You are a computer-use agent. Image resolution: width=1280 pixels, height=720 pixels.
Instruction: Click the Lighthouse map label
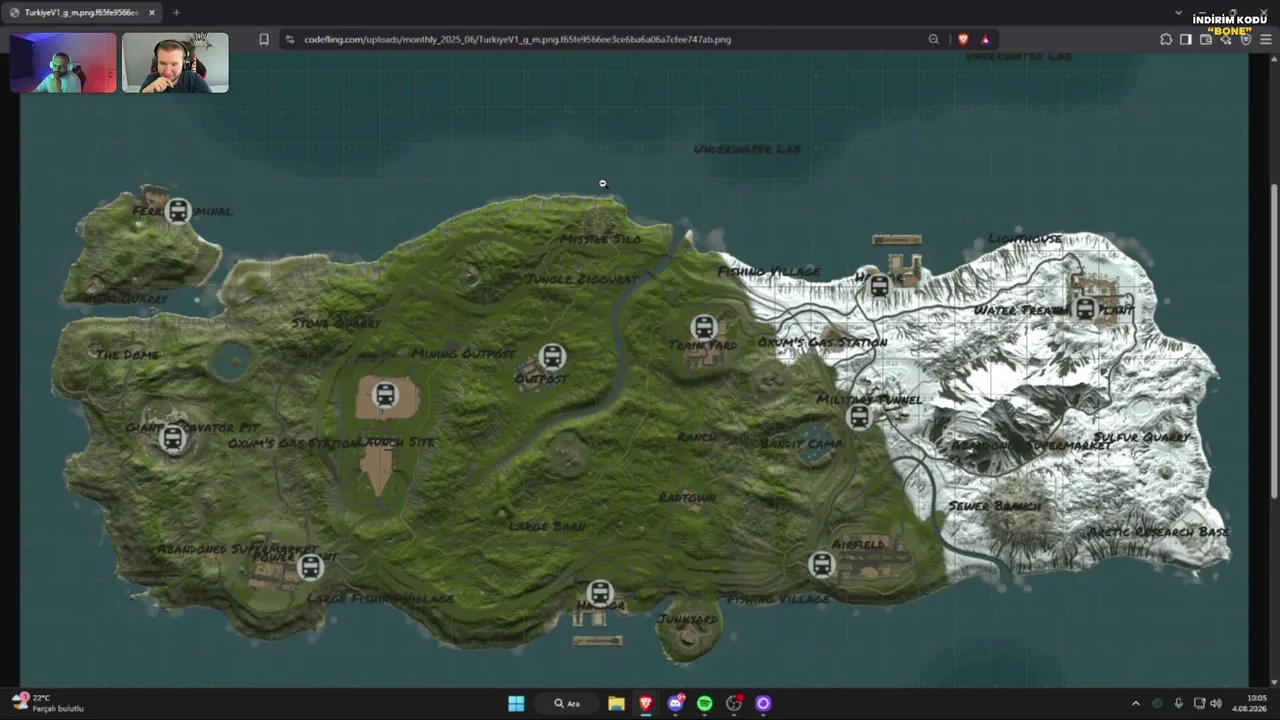(x=1025, y=238)
